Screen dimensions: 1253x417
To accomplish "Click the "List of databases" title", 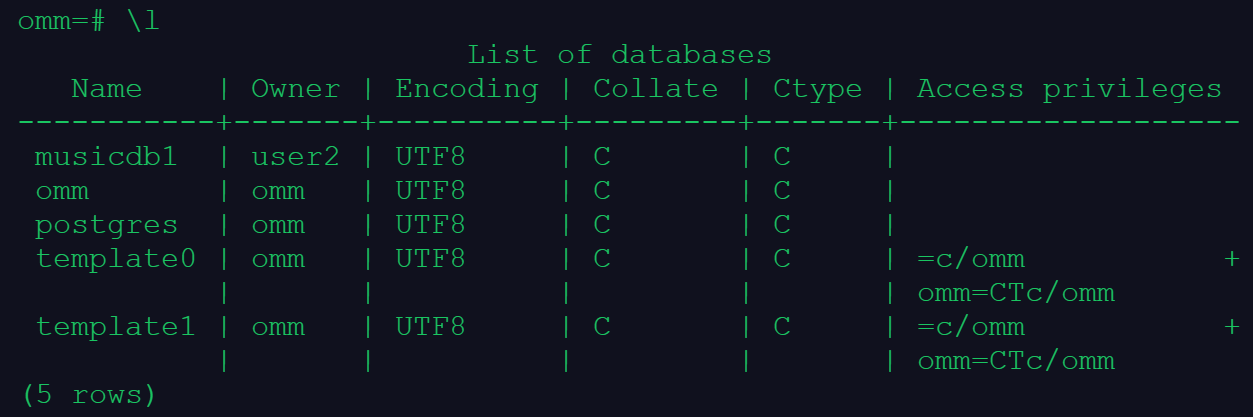I will point(619,54).
